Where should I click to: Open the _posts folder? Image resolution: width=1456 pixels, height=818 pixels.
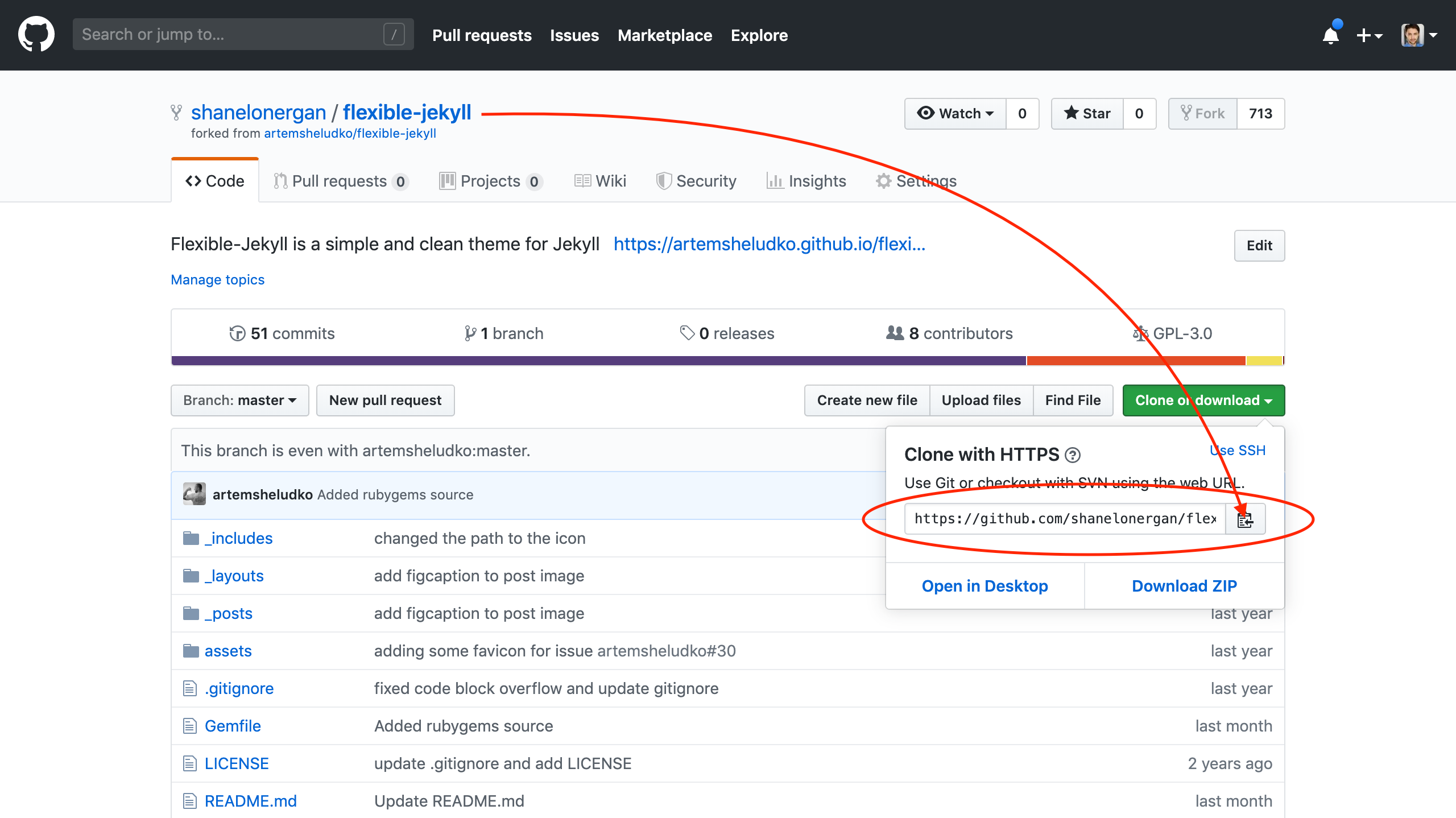tap(228, 613)
